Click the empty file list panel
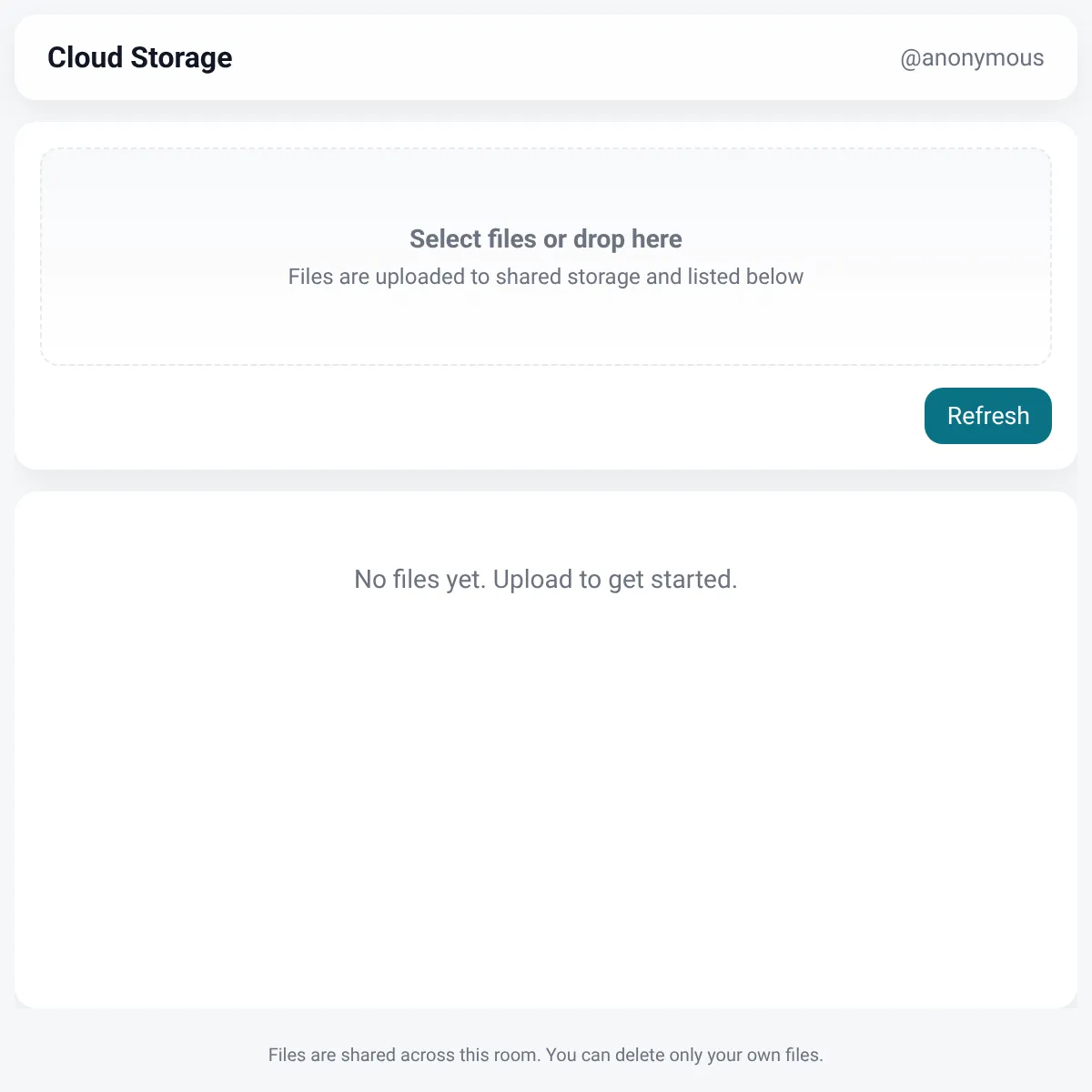Viewport: 1092px width, 1092px height. [x=546, y=750]
